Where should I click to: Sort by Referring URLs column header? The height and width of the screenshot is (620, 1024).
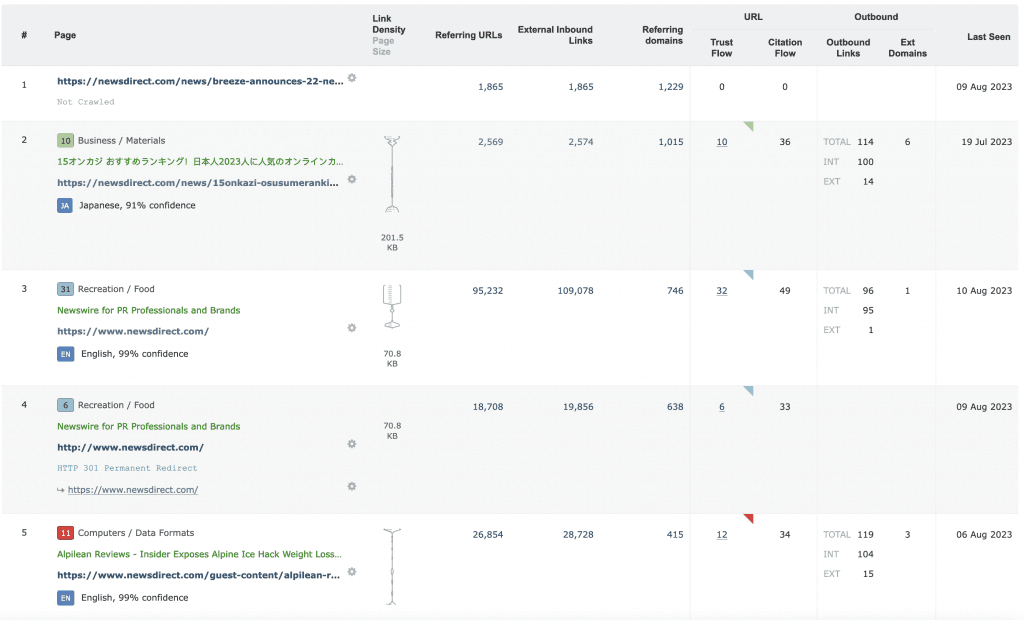tap(468, 35)
